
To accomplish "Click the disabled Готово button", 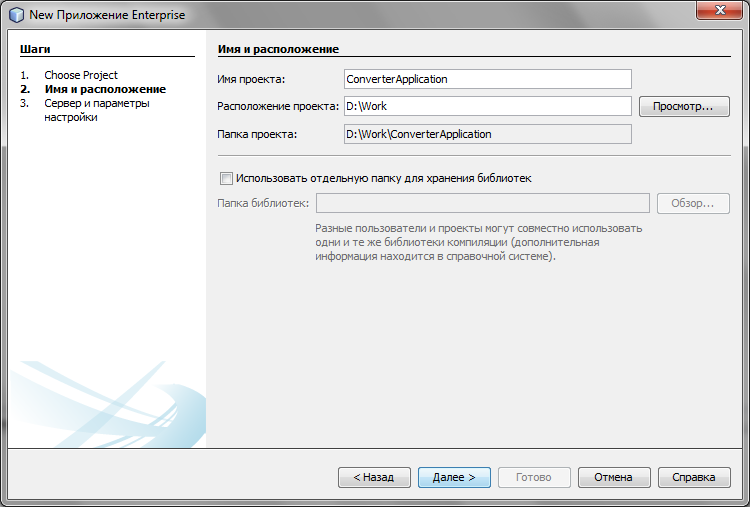I will [x=534, y=477].
